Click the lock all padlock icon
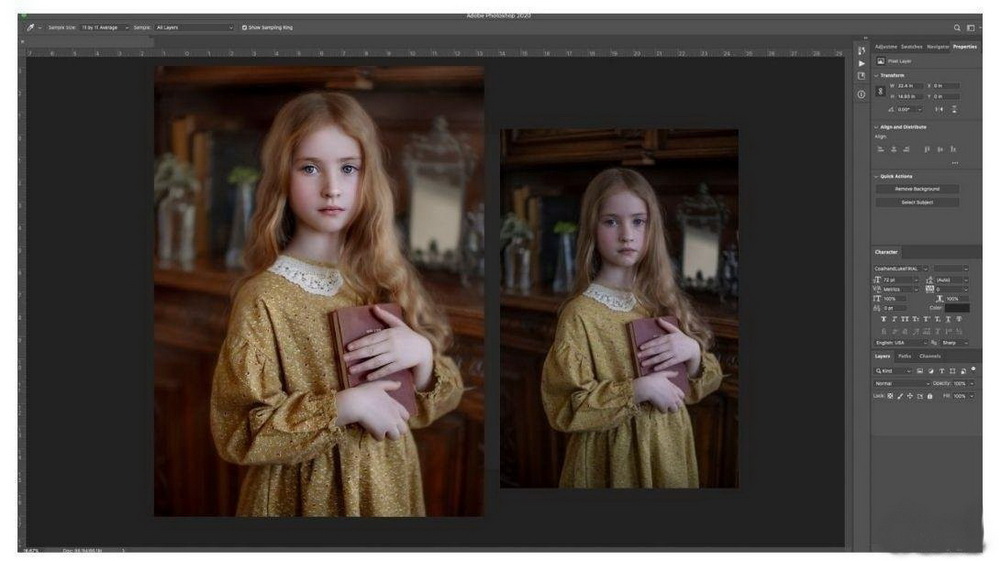The height and width of the screenshot is (561, 1000). pyautogui.click(x=930, y=396)
